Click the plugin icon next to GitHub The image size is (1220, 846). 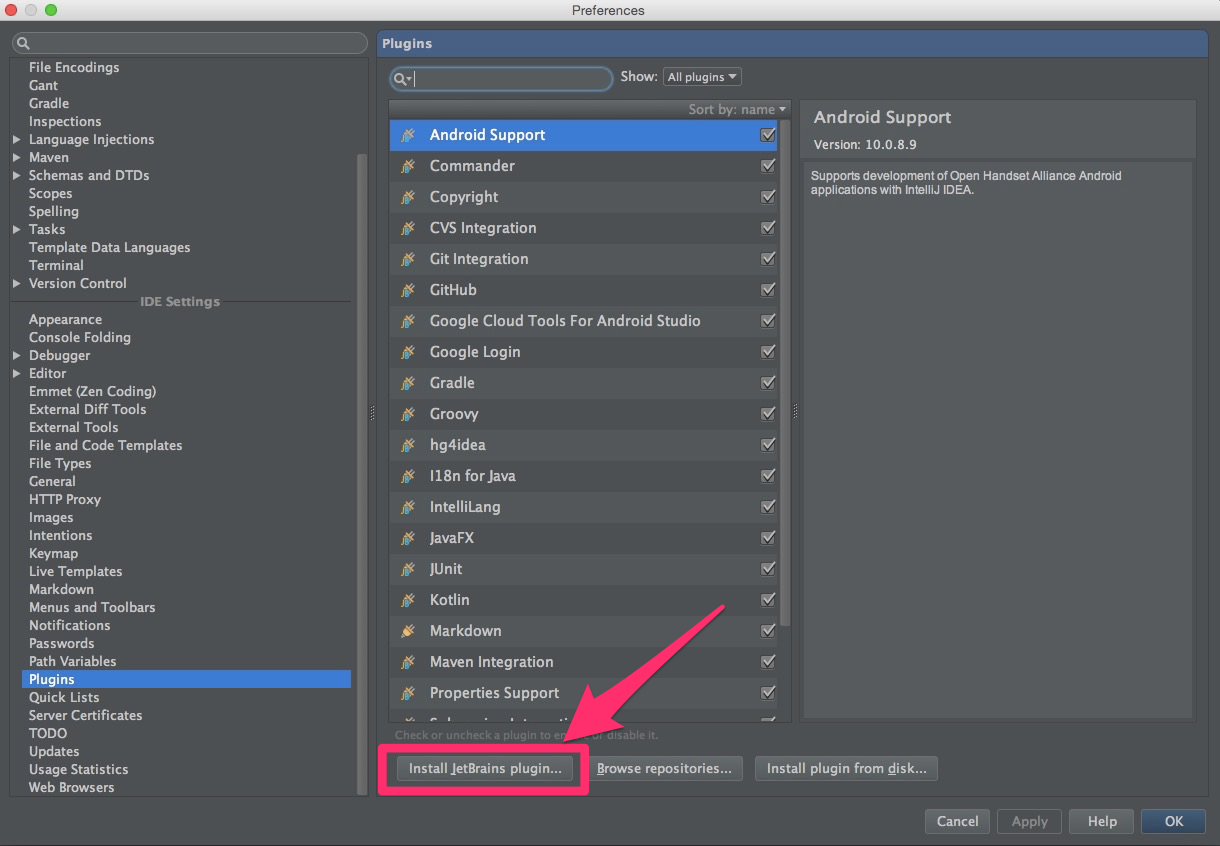(408, 290)
